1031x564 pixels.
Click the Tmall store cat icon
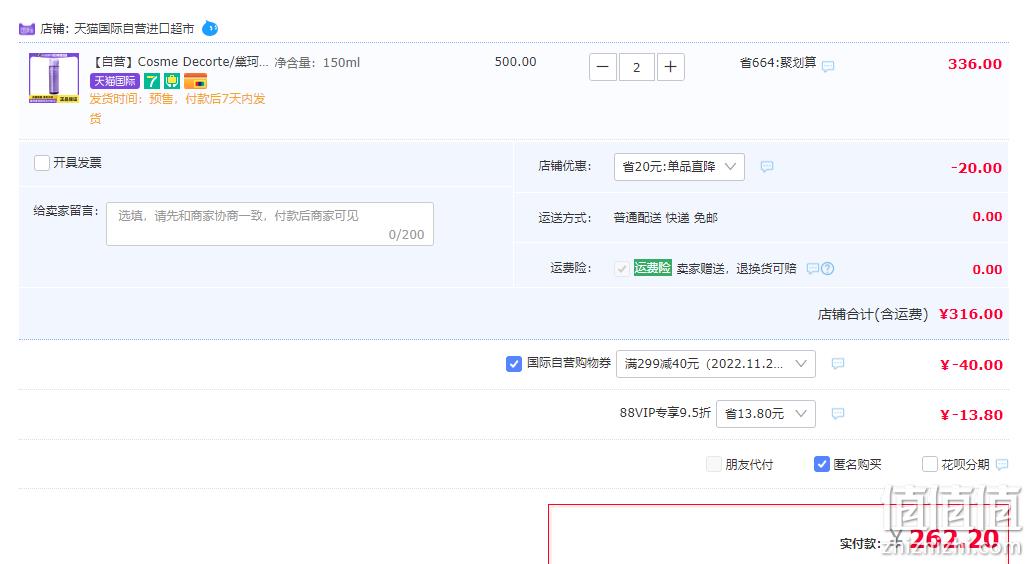26,29
